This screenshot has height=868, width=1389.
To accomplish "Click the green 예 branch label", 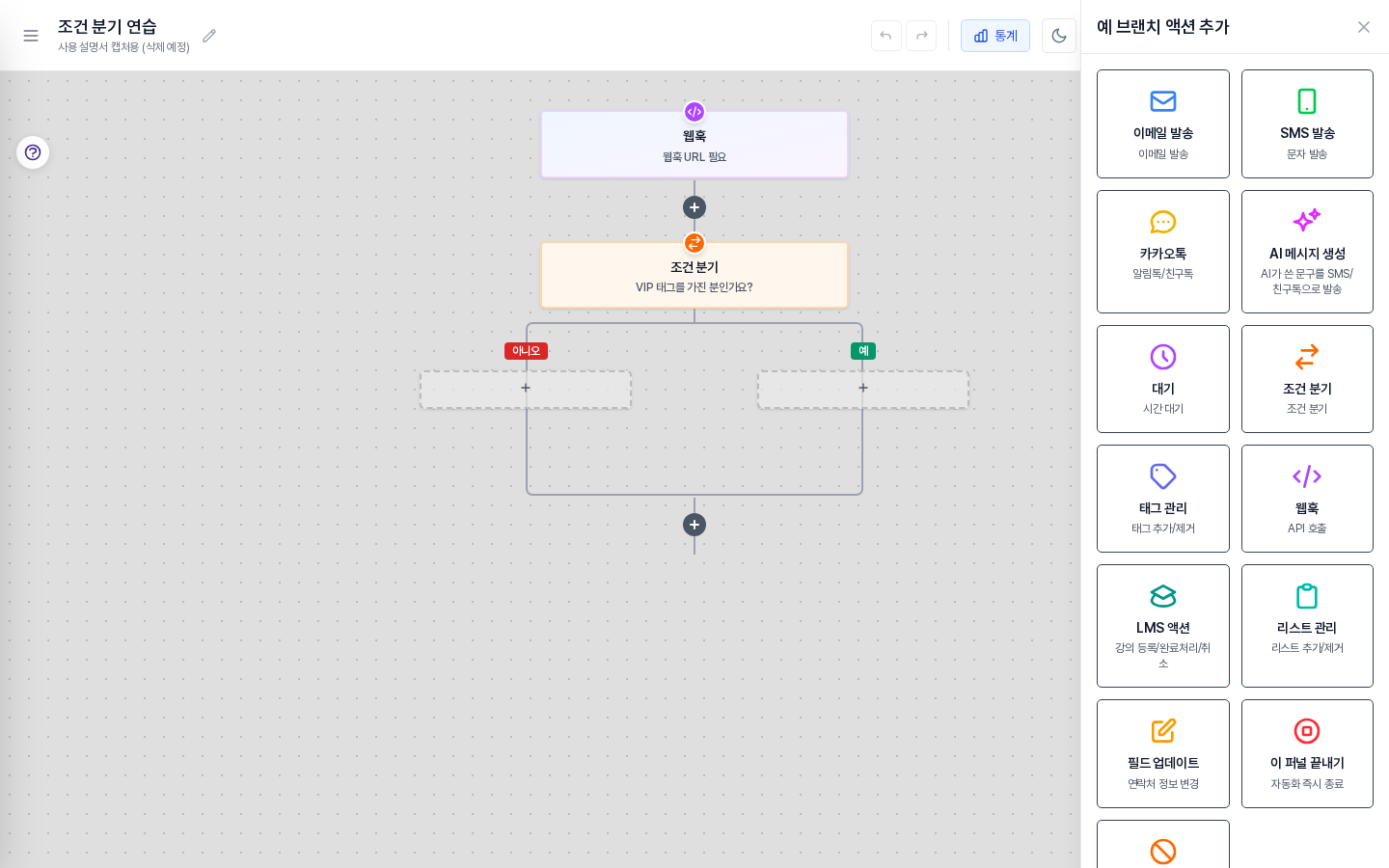I will pos(863,351).
